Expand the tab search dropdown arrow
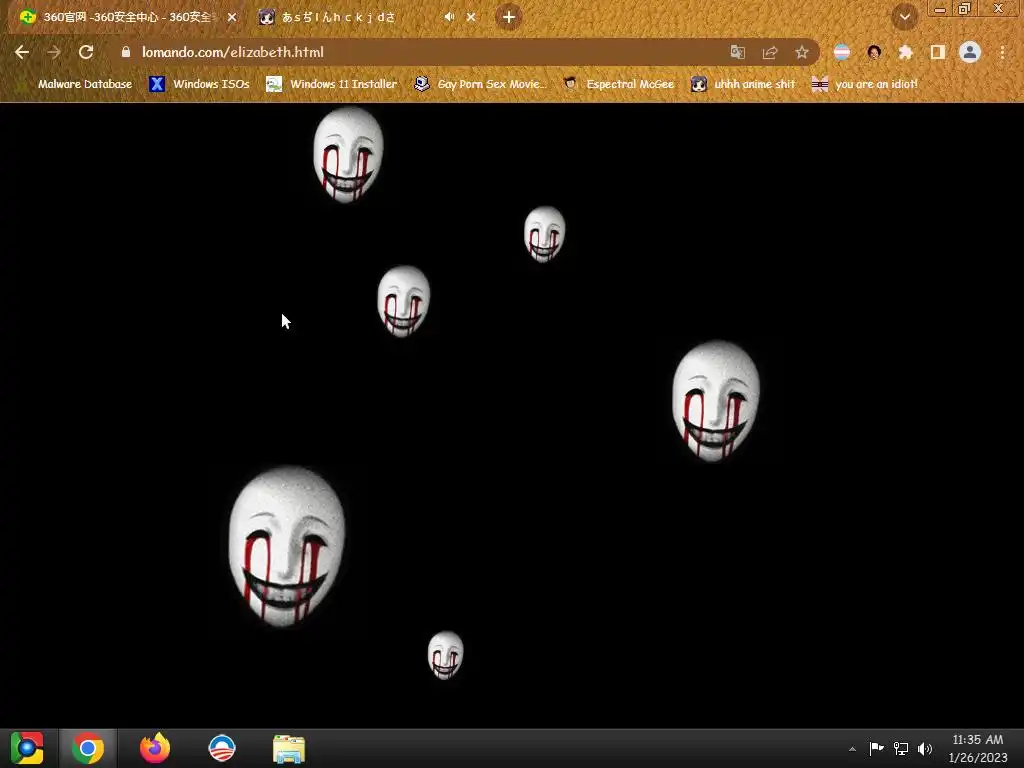Viewport: 1024px width, 768px height. [x=905, y=17]
